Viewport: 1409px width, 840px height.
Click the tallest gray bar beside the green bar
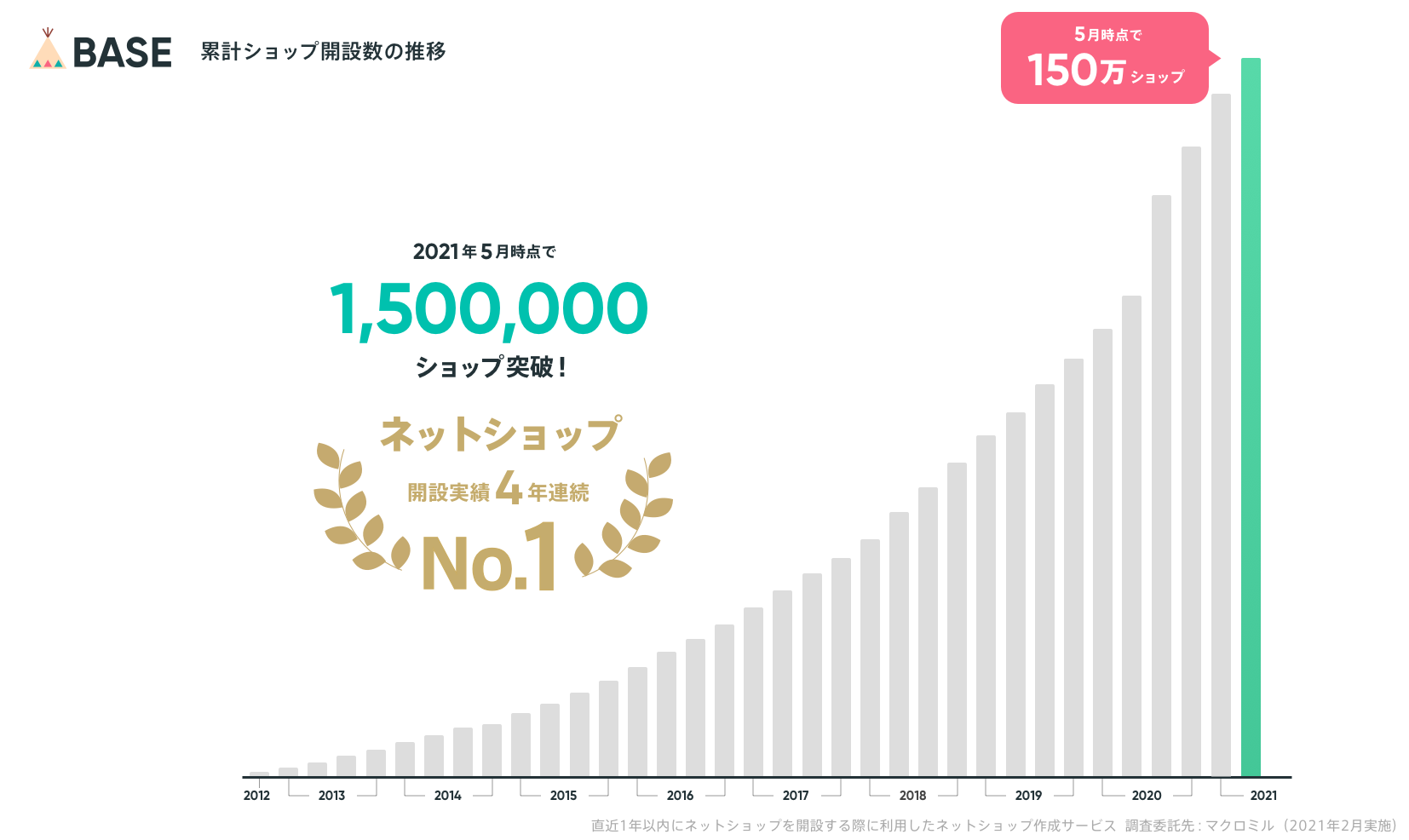tap(1221, 435)
